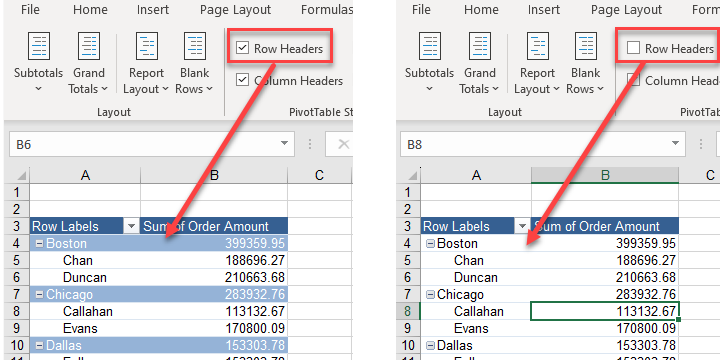Image resolution: width=720 pixels, height=360 pixels.
Task: Select 113132.67 cell in right pivot
Action: pyautogui.click(x=605, y=311)
